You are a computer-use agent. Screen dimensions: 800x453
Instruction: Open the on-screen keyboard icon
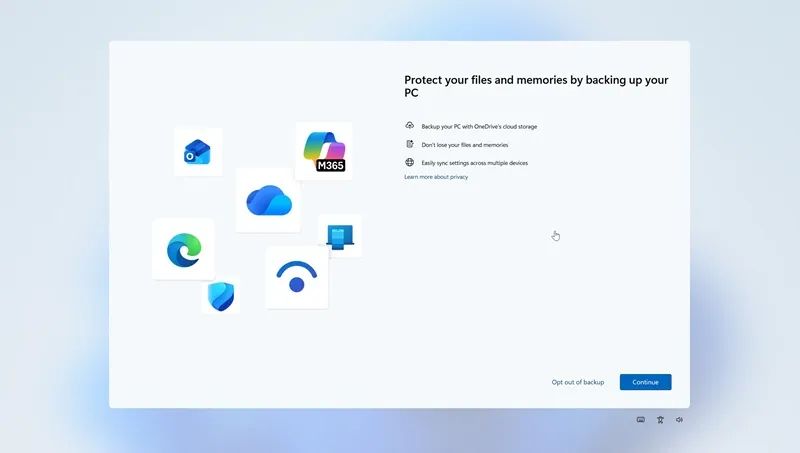(x=641, y=420)
